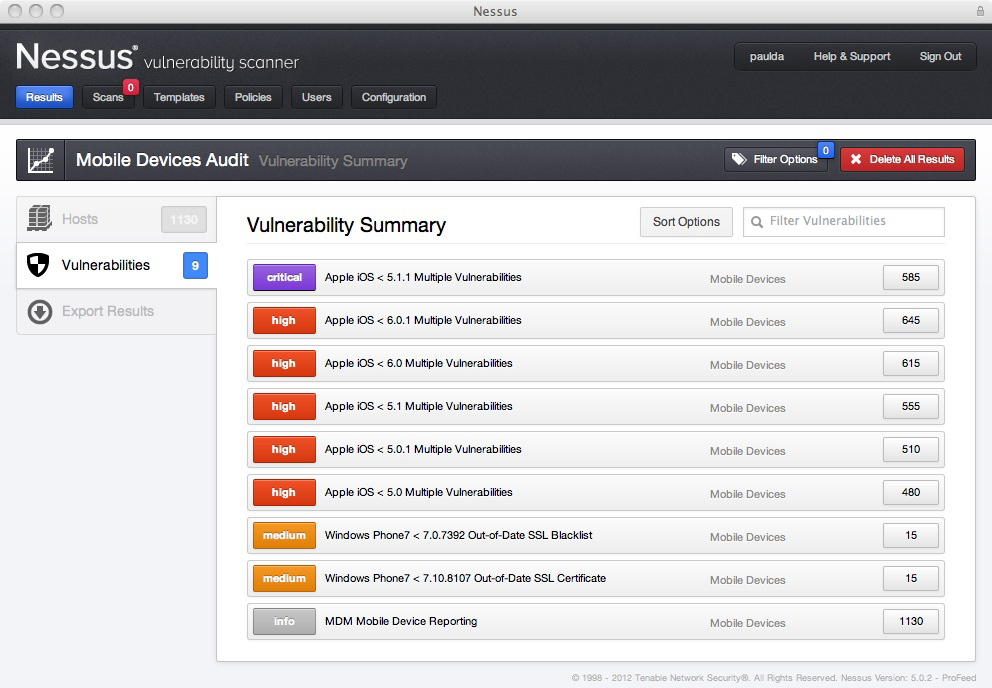
Task: Select Export Results in the sidebar
Action: (x=116, y=311)
